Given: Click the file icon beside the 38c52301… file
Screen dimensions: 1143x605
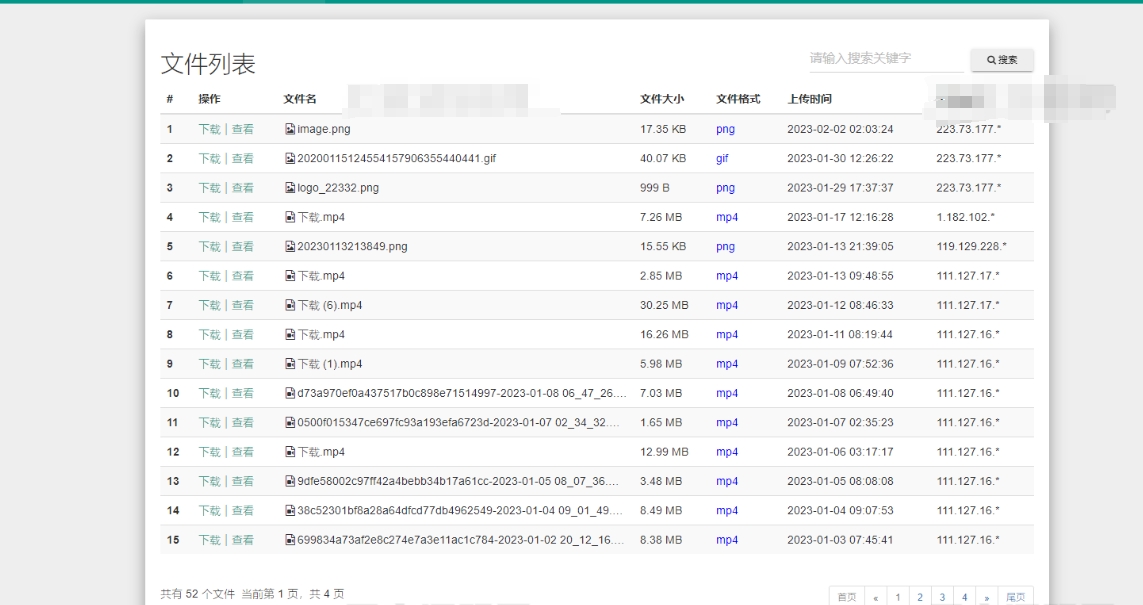Looking at the screenshot, I should pos(290,510).
